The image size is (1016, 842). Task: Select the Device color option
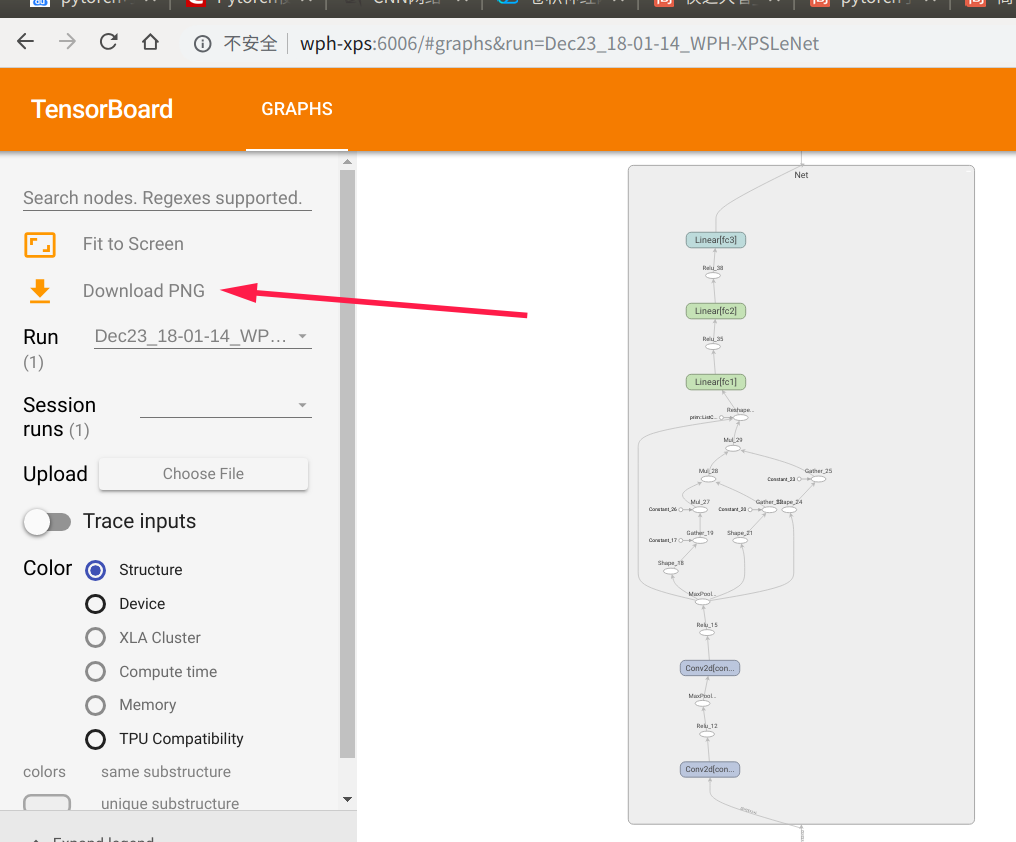tap(95, 603)
